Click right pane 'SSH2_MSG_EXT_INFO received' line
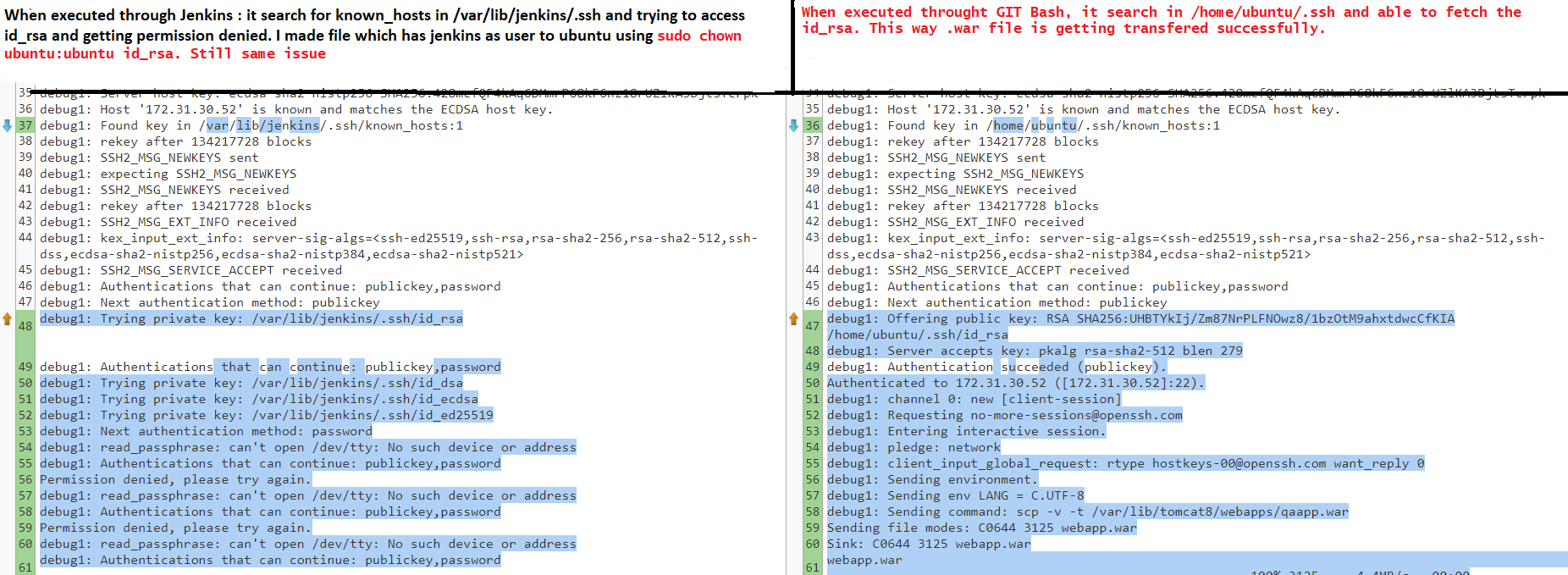This screenshot has width=1568, height=575. coord(955,222)
